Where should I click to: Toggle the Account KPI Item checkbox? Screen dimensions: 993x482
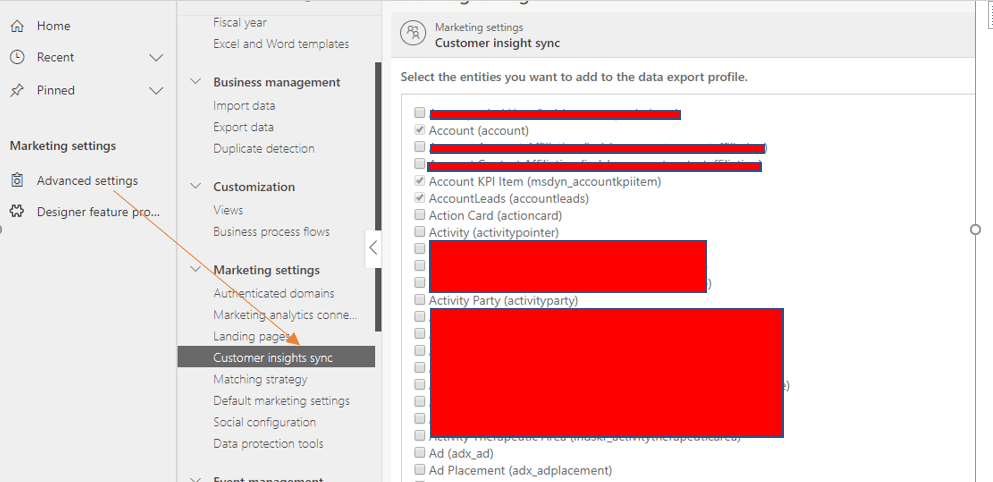click(x=420, y=182)
